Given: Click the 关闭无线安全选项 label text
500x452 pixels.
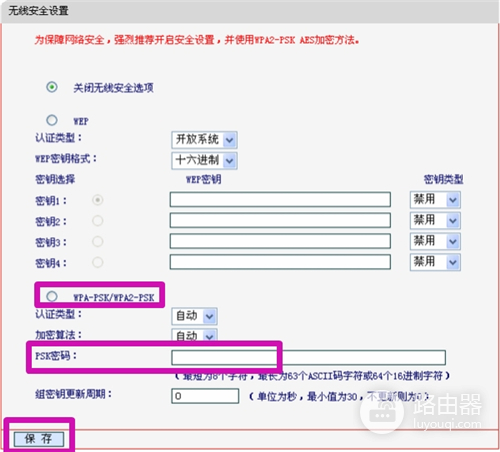Looking at the screenshot, I should point(113,88).
